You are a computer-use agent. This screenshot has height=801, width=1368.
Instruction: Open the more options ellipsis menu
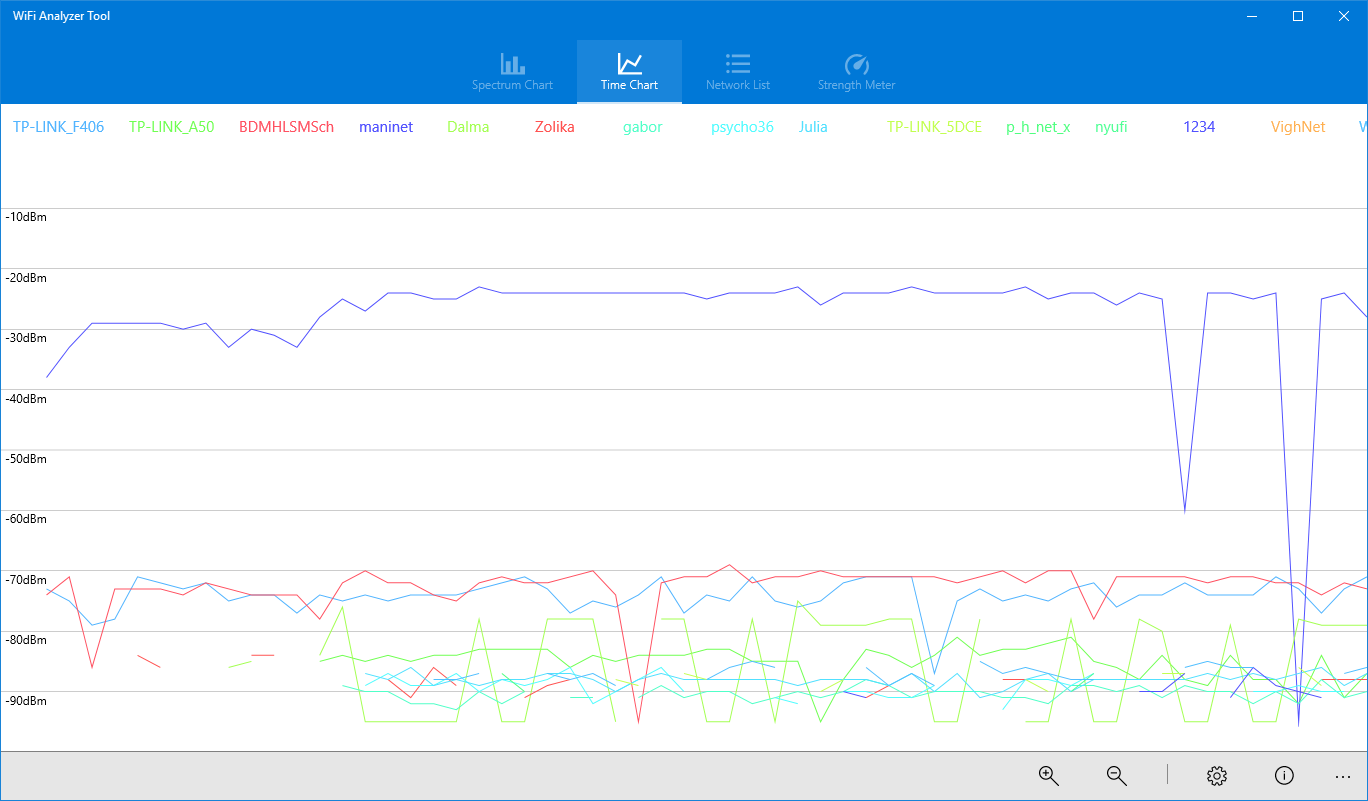(1343, 775)
